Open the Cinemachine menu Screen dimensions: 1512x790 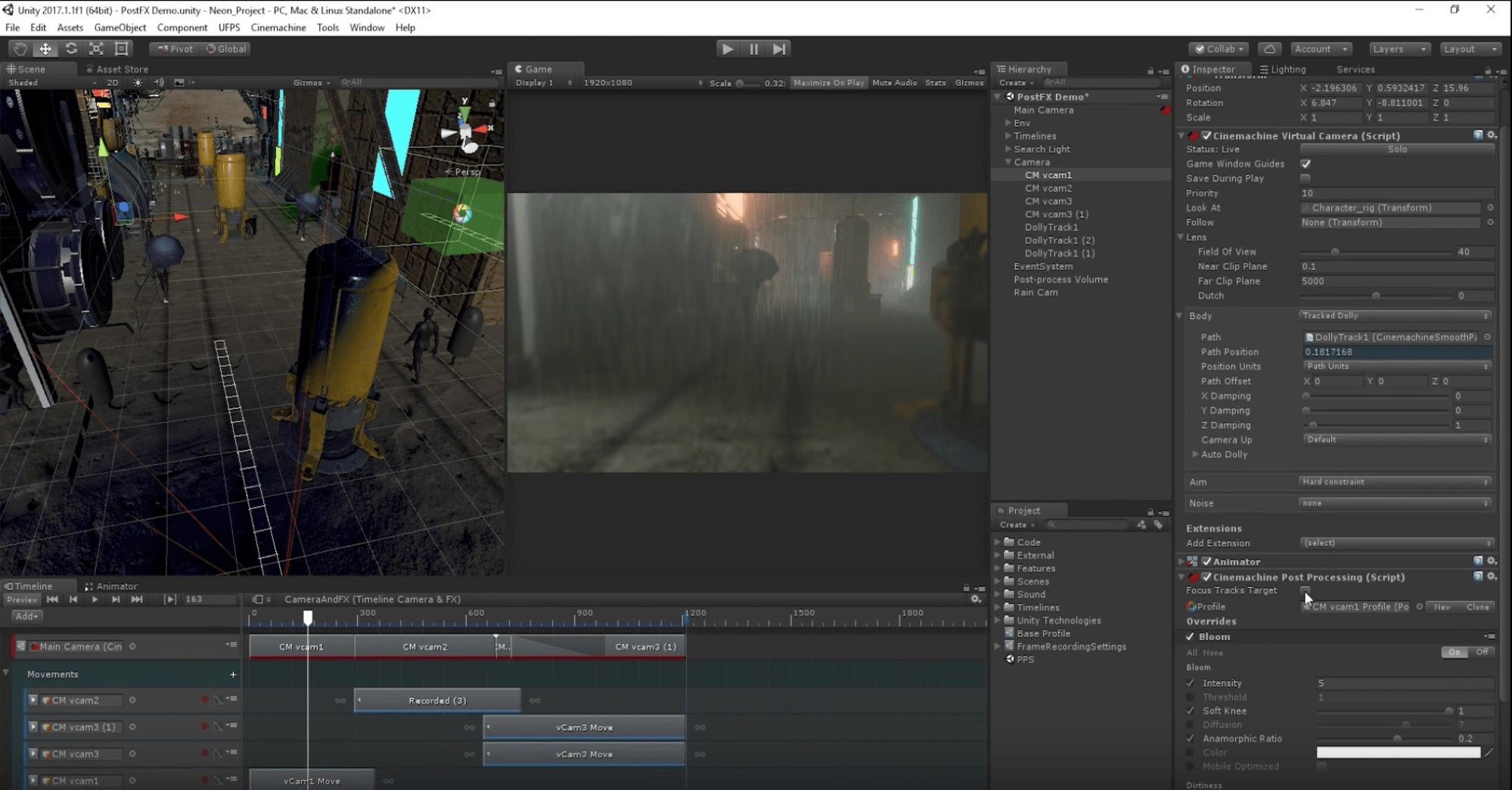(x=278, y=27)
